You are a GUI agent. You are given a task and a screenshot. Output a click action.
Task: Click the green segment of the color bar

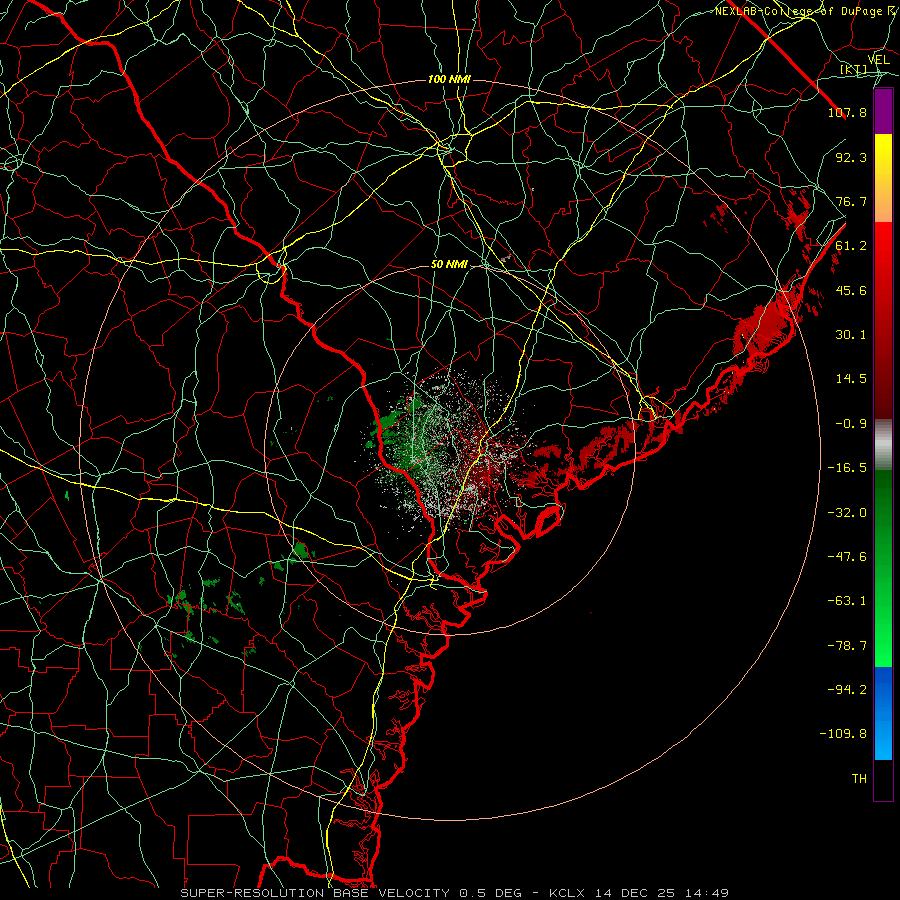883,568
